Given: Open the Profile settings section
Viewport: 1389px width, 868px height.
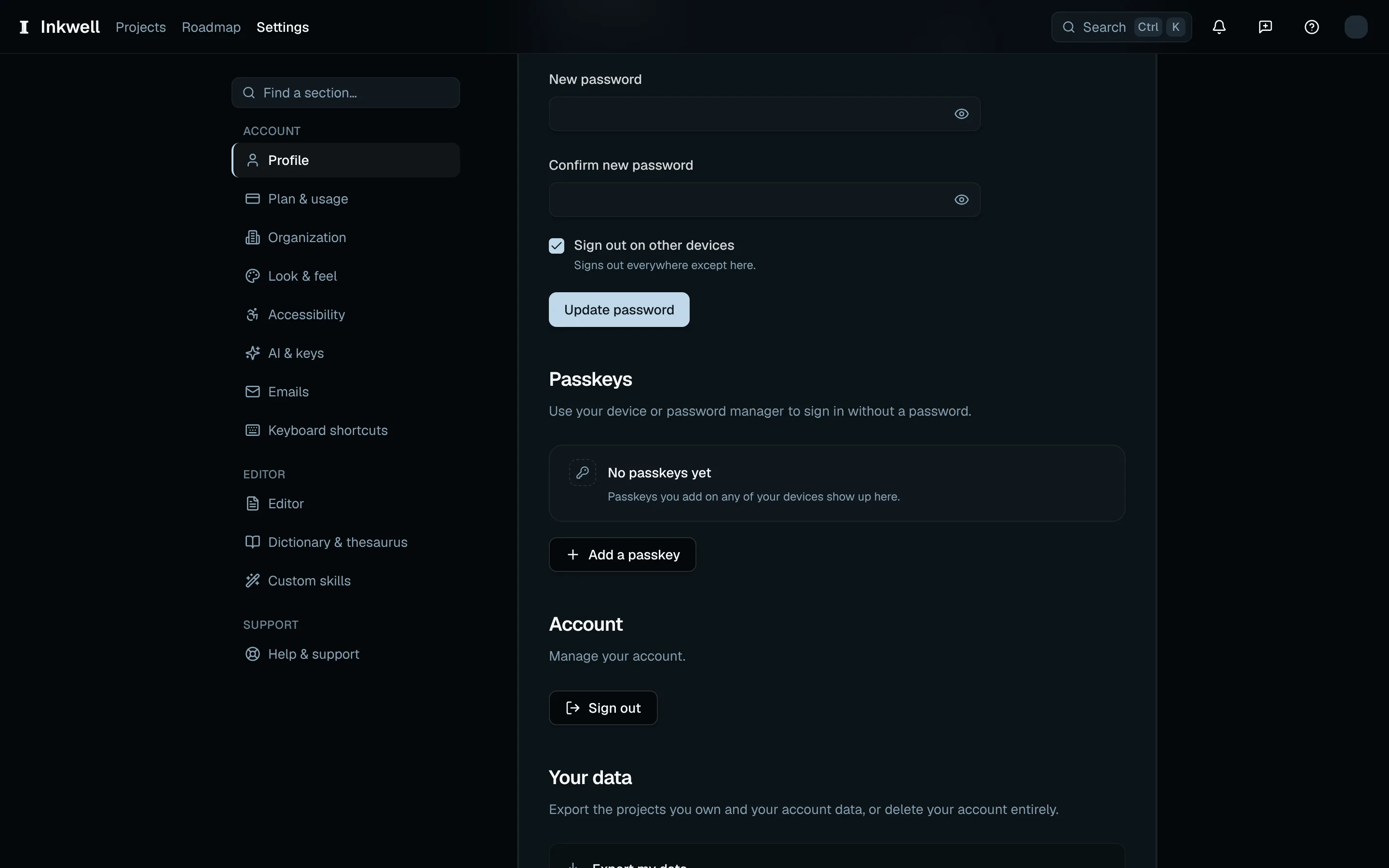Looking at the screenshot, I should click(x=345, y=160).
